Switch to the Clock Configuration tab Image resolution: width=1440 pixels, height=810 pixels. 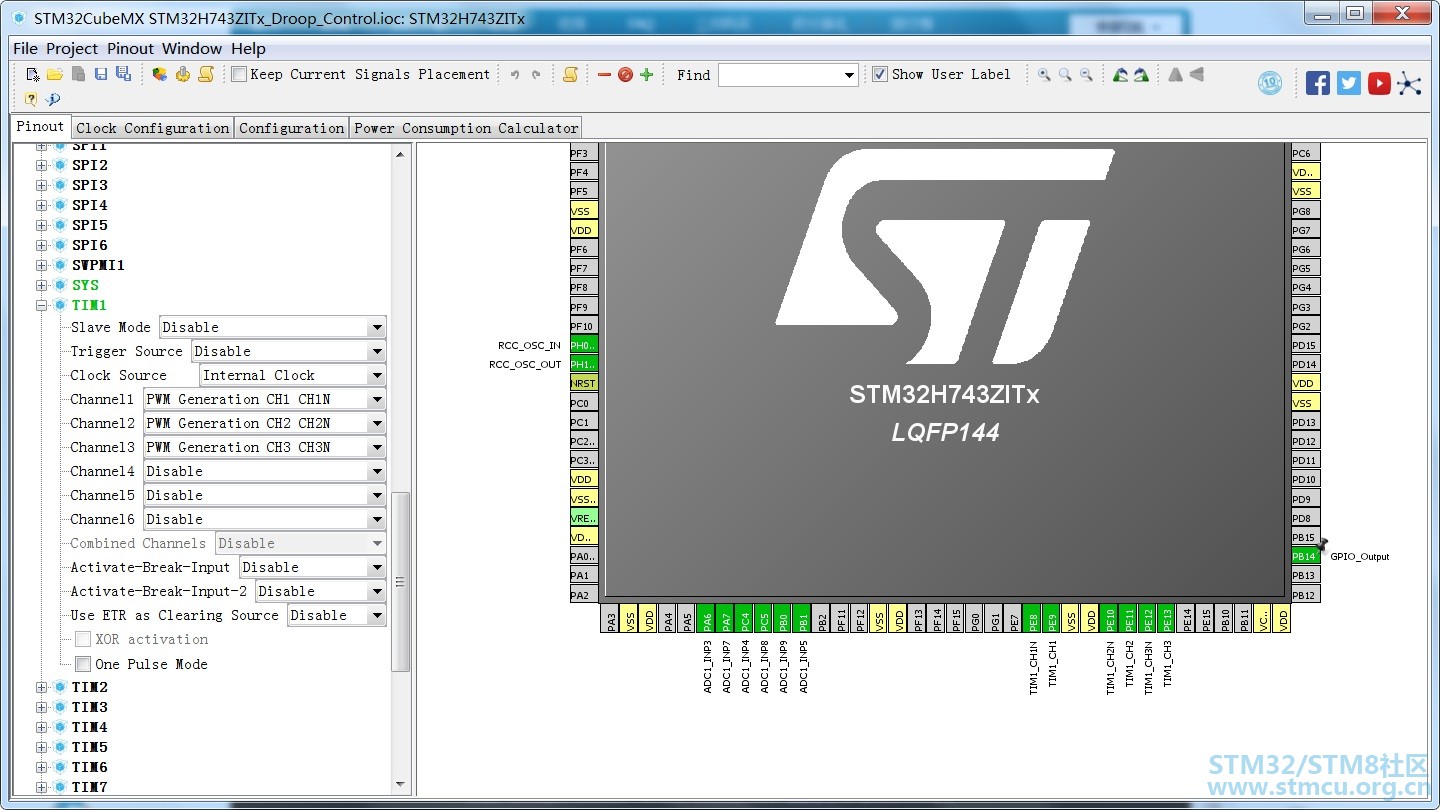pyautogui.click(x=152, y=128)
